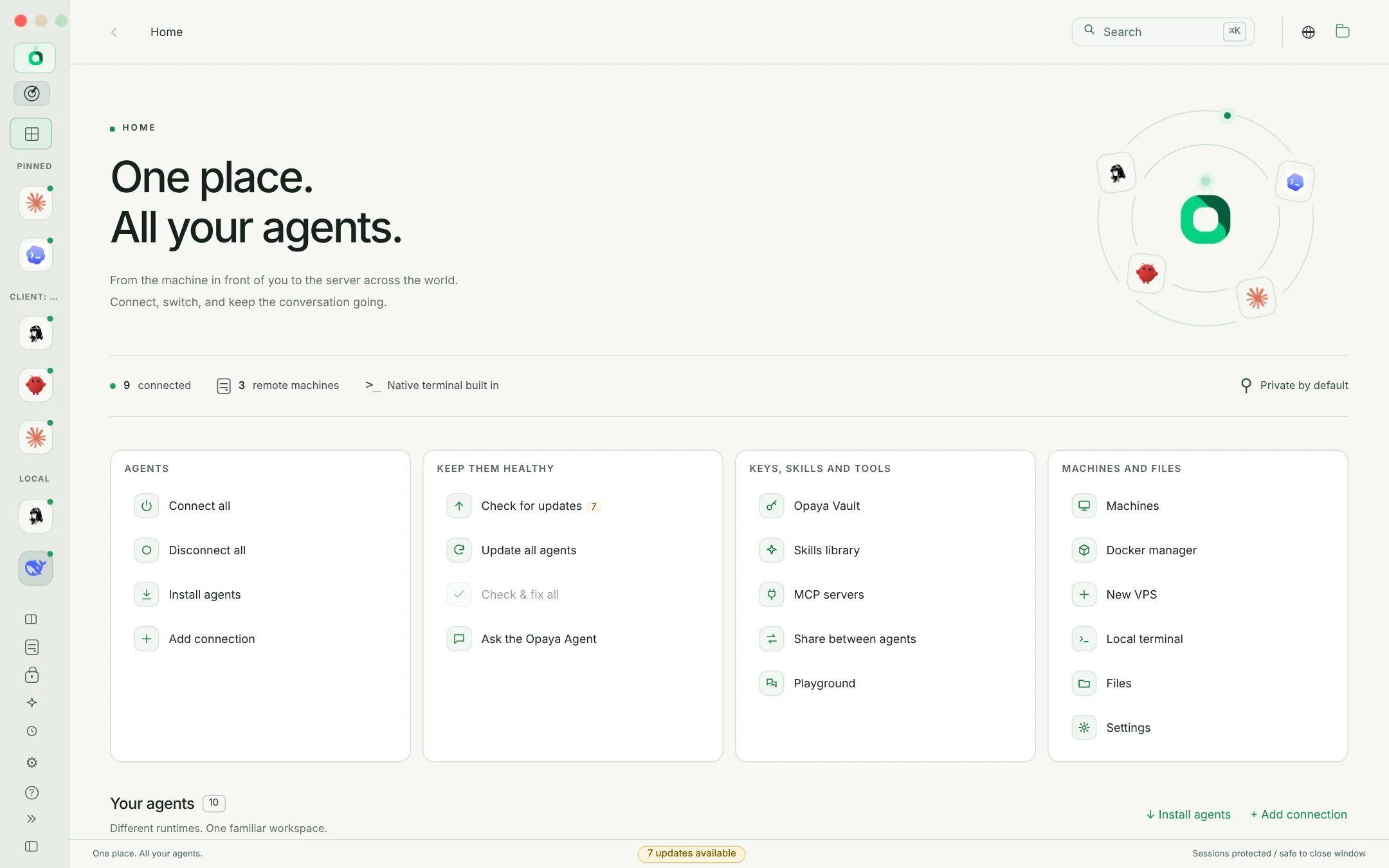Open the radar icon below the Opaya logo
The image size is (1389, 868).
[x=32, y=94]
